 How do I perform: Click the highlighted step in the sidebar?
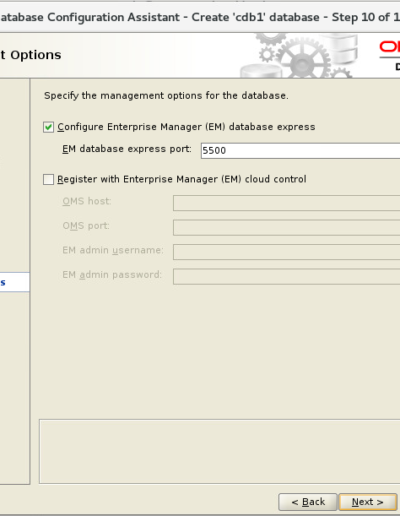pyautogui.click(x=15, y=282)
